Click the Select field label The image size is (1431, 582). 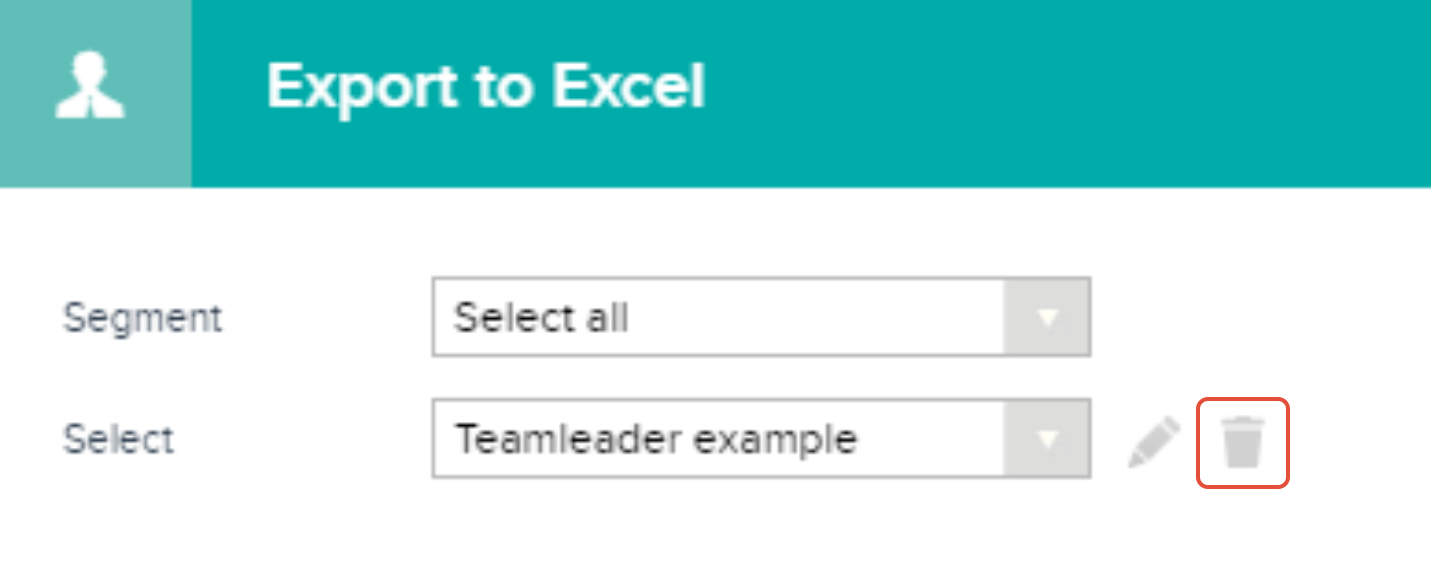(119, 439)
